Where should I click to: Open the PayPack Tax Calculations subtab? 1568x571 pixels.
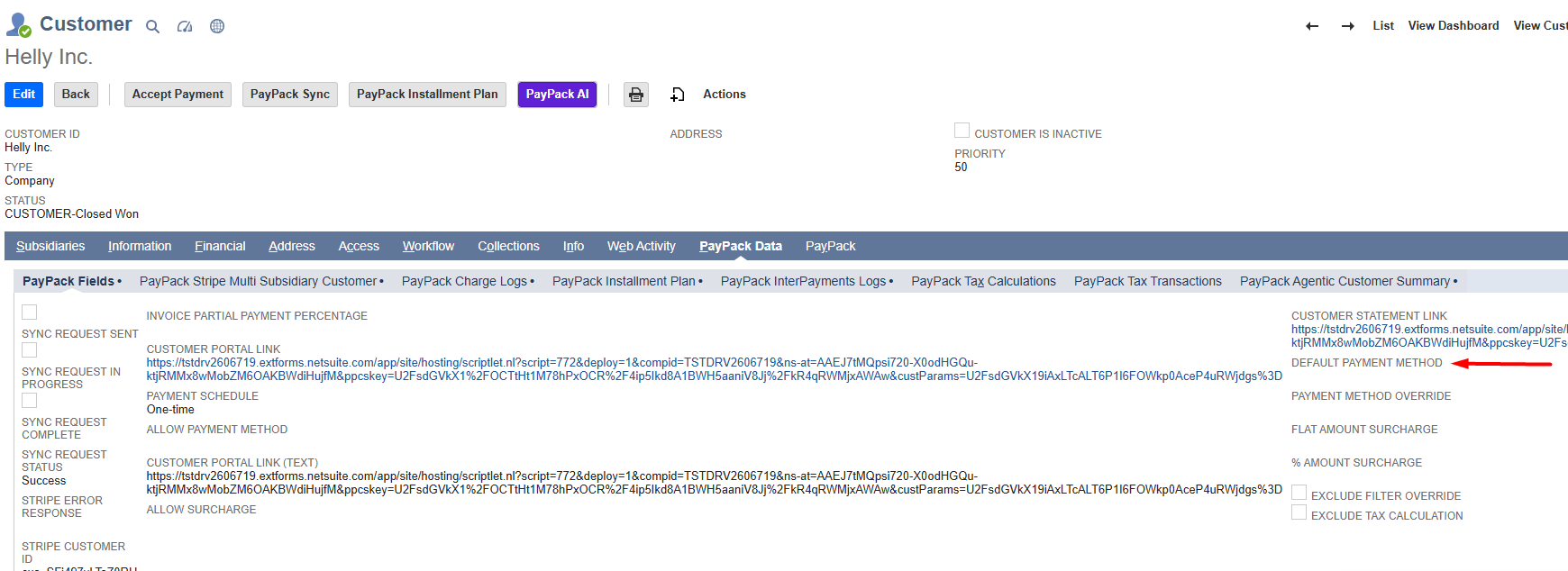click(983, 281)
